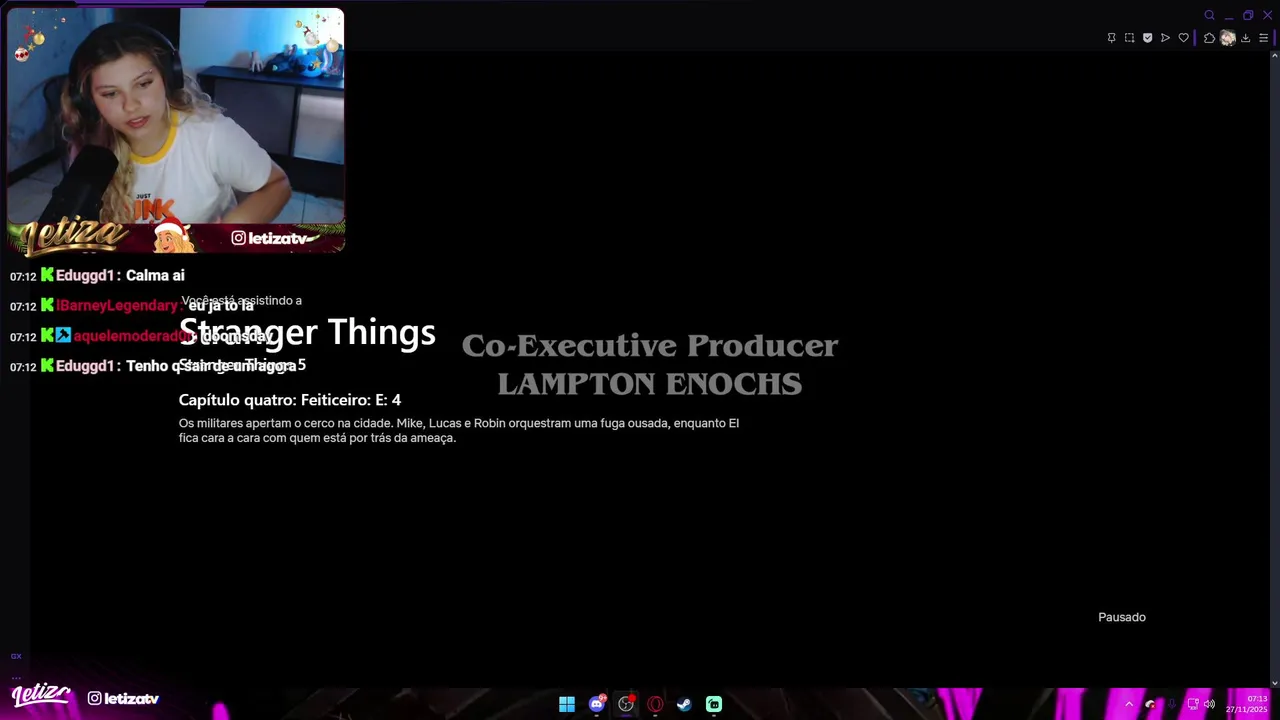1280x720 pixels.
Task: Open Steam from the taskbar
Action: [x=684, y=704]
